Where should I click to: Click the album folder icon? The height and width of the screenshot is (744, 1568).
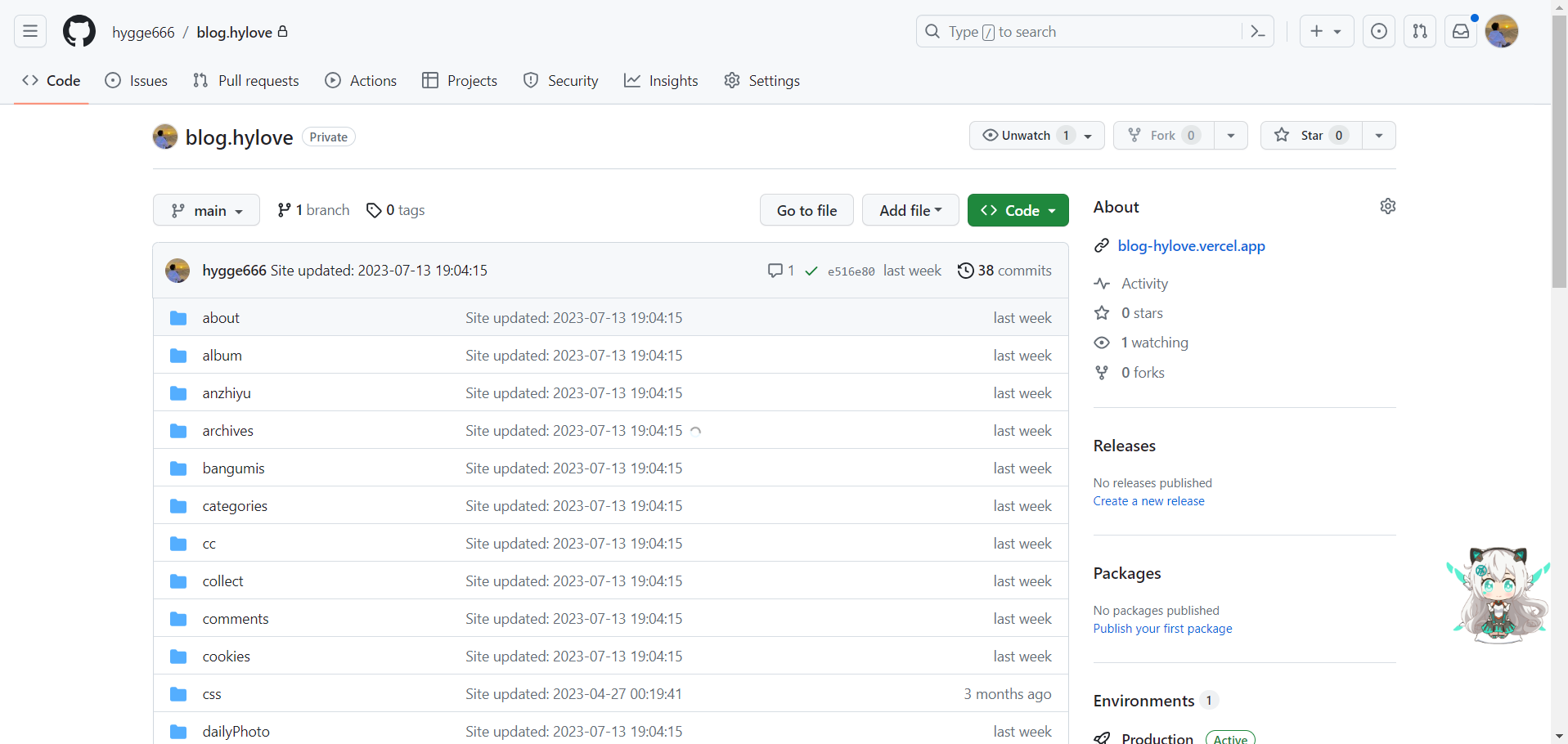point(178,356)
